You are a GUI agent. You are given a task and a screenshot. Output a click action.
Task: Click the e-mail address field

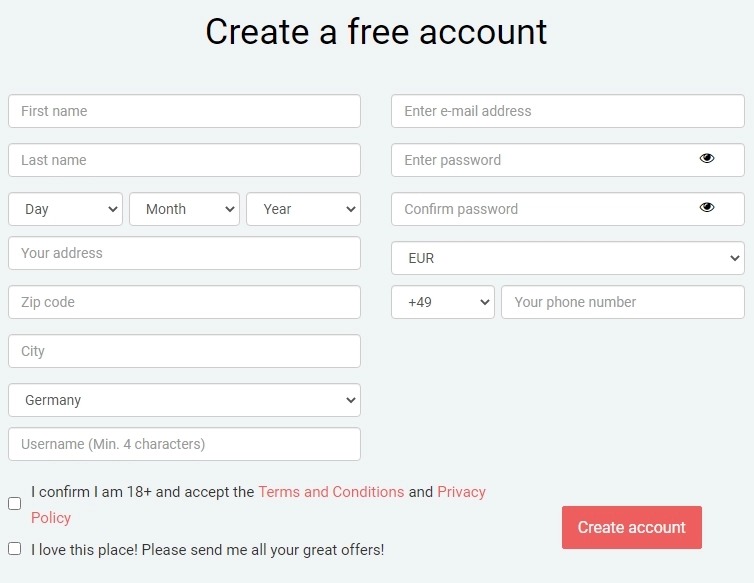tap(567, 111)
